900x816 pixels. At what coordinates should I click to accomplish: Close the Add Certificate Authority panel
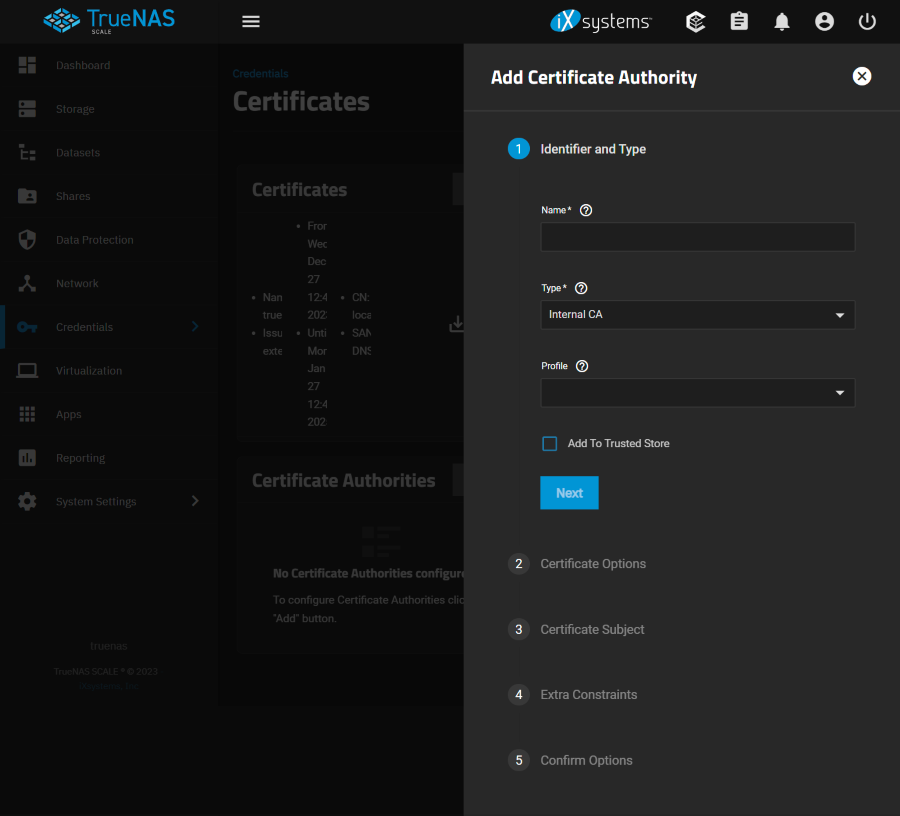pyautogui.click(x=862, y=76)
